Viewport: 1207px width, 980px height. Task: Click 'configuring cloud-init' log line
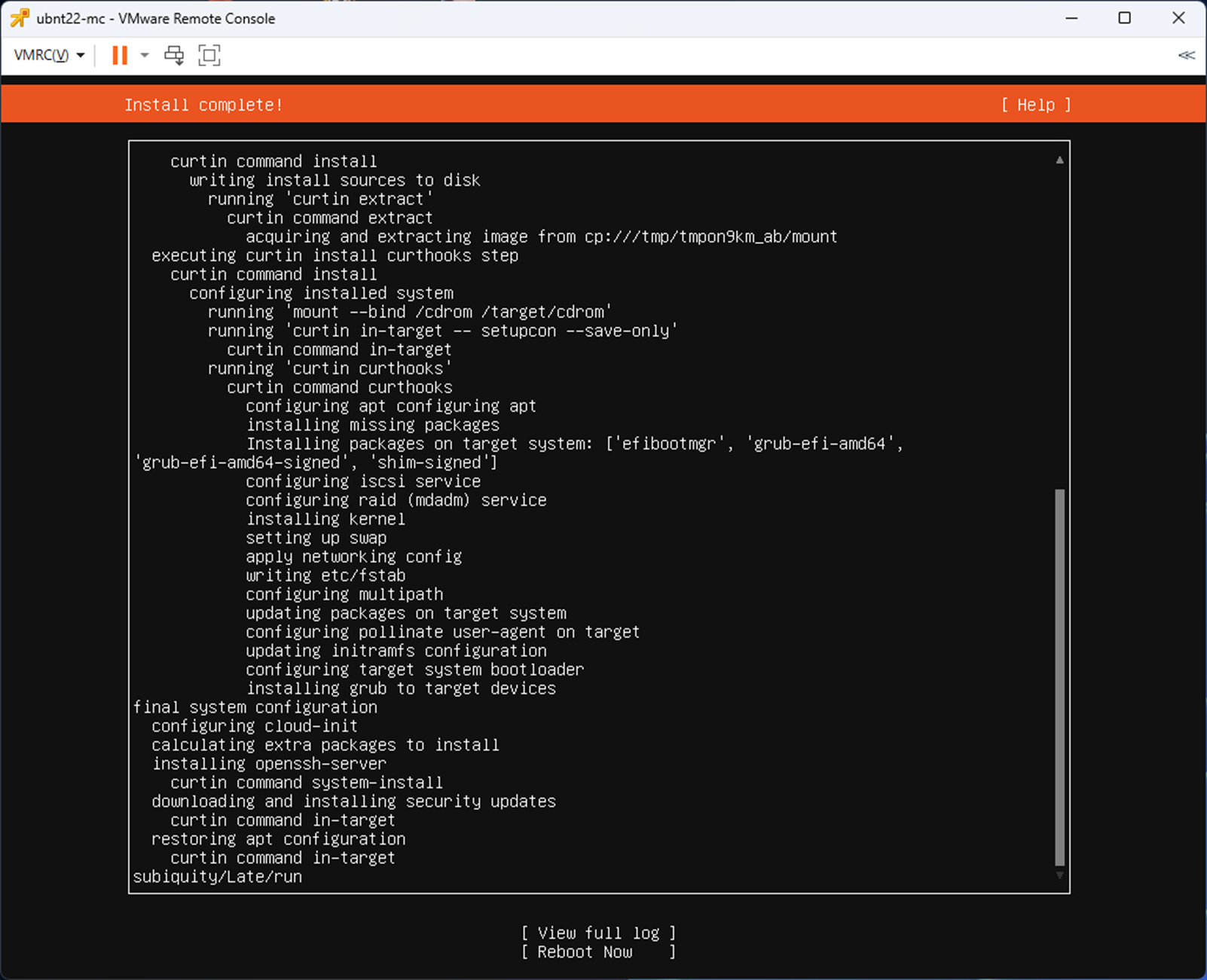(x=255, y=726)
